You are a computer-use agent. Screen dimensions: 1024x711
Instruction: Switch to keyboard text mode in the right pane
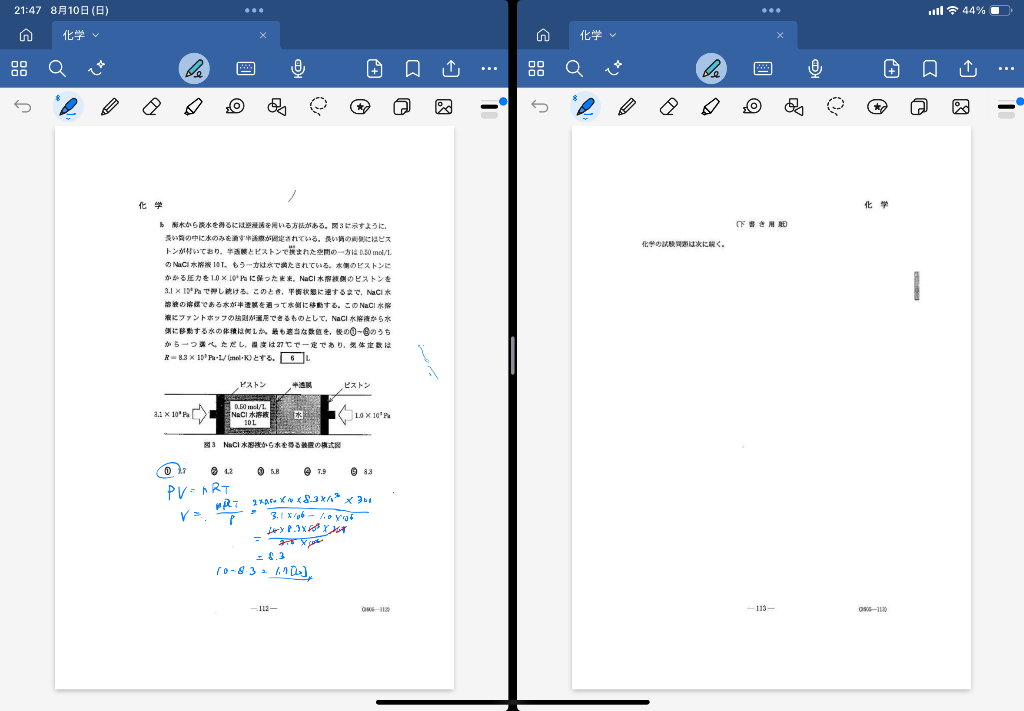pos(763,68)
